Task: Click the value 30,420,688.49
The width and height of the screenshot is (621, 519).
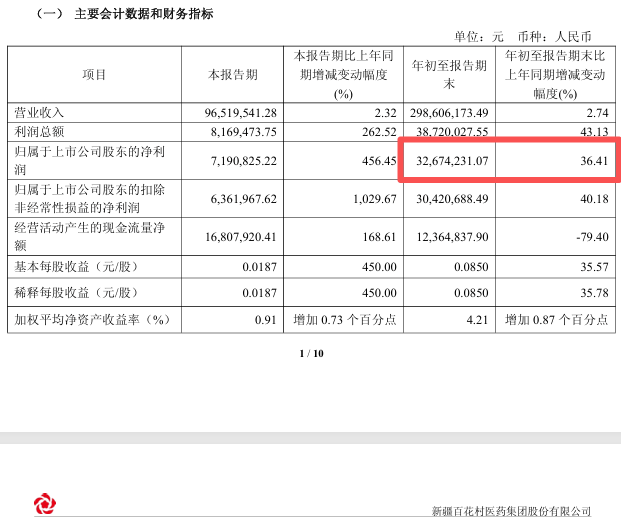Action: (452, 199)
